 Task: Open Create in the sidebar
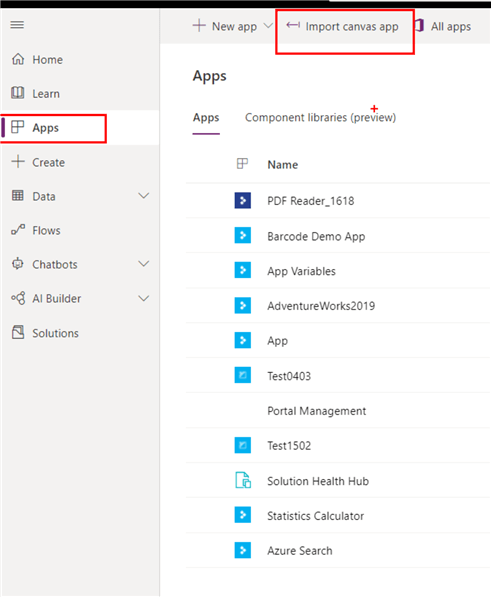point(48,163)
